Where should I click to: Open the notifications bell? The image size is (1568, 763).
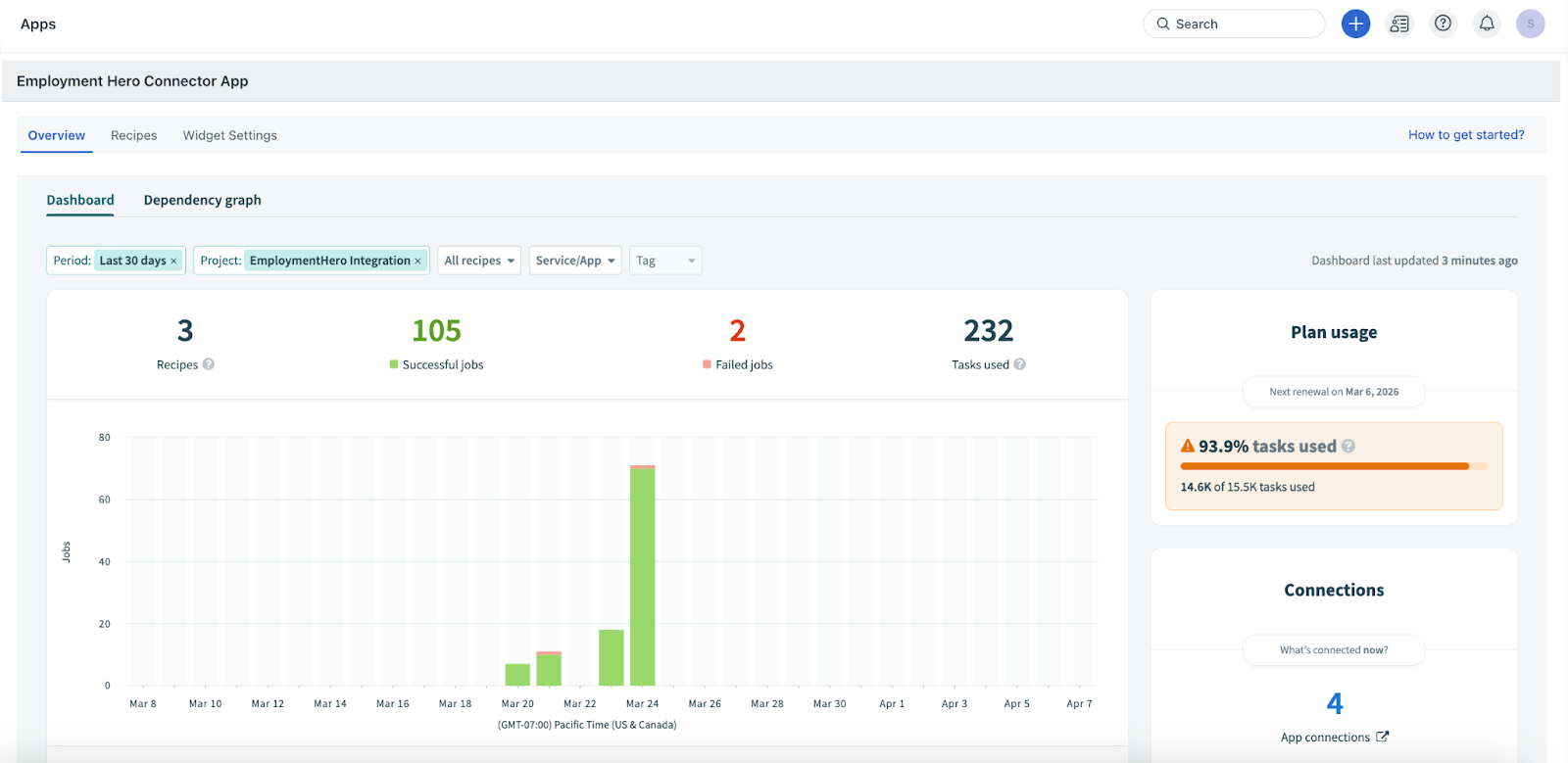[1487, 24]
